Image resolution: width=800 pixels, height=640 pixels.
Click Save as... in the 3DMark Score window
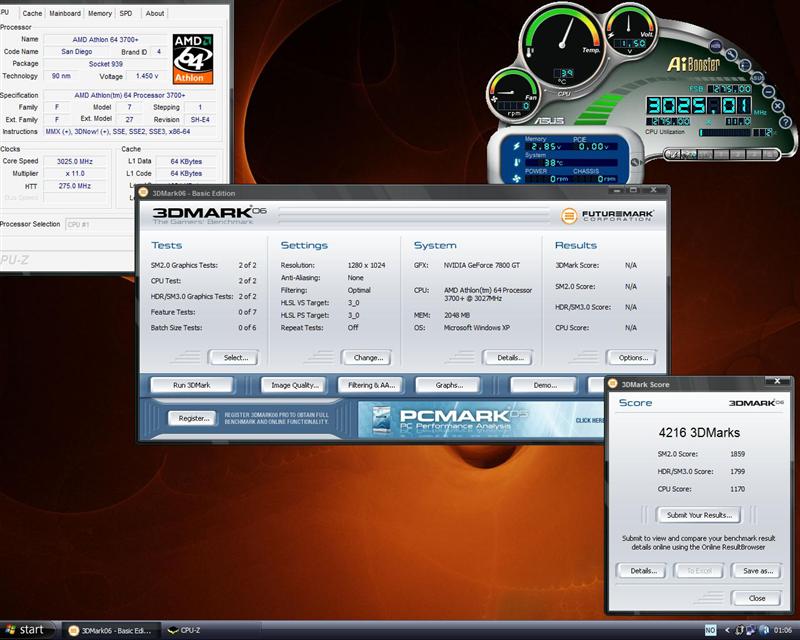[x=757, y=571]
